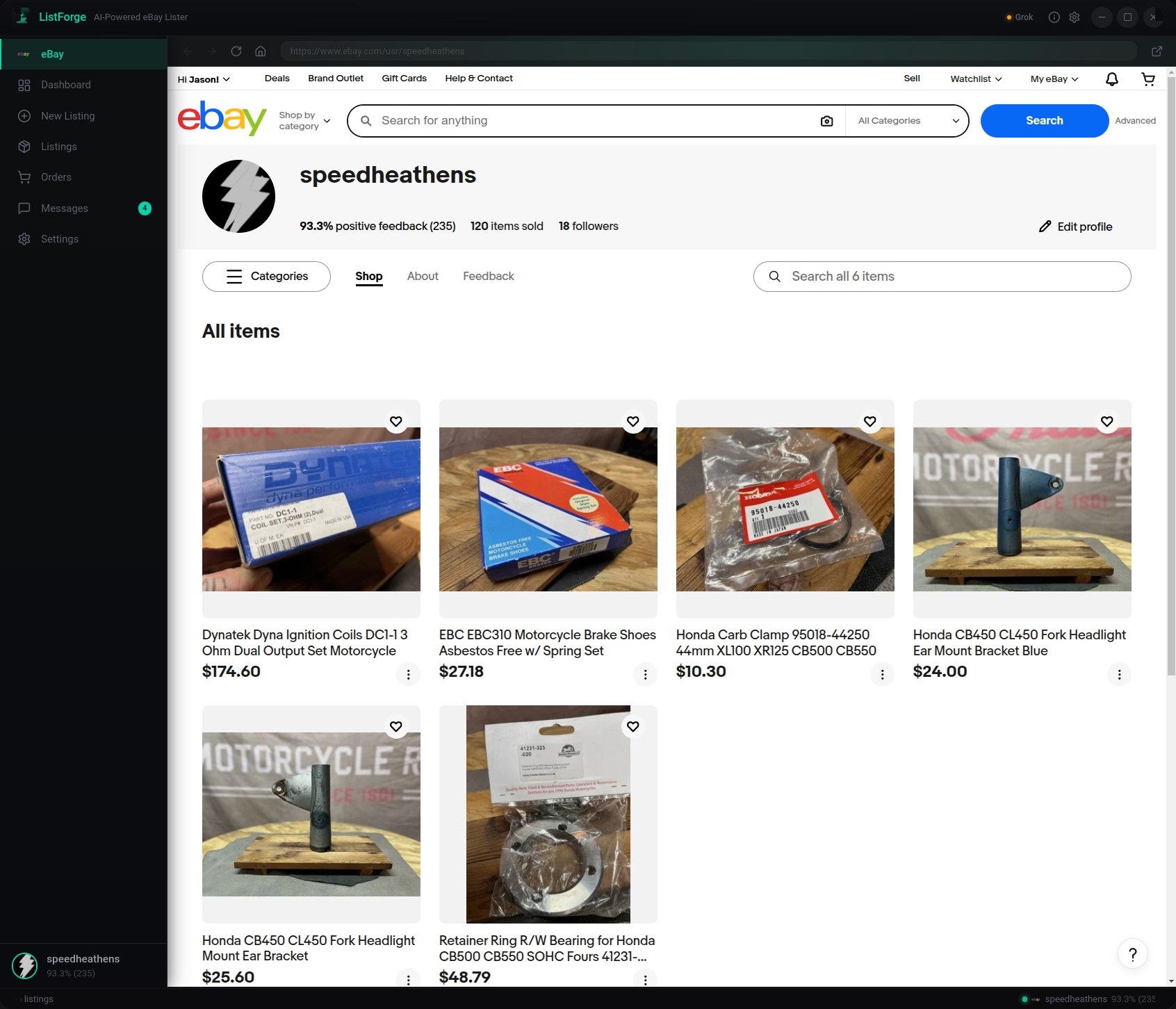Switch to the About tab
This screenshot has width=1176, height=1009.
pyautogui.click(x=423, y=277)
